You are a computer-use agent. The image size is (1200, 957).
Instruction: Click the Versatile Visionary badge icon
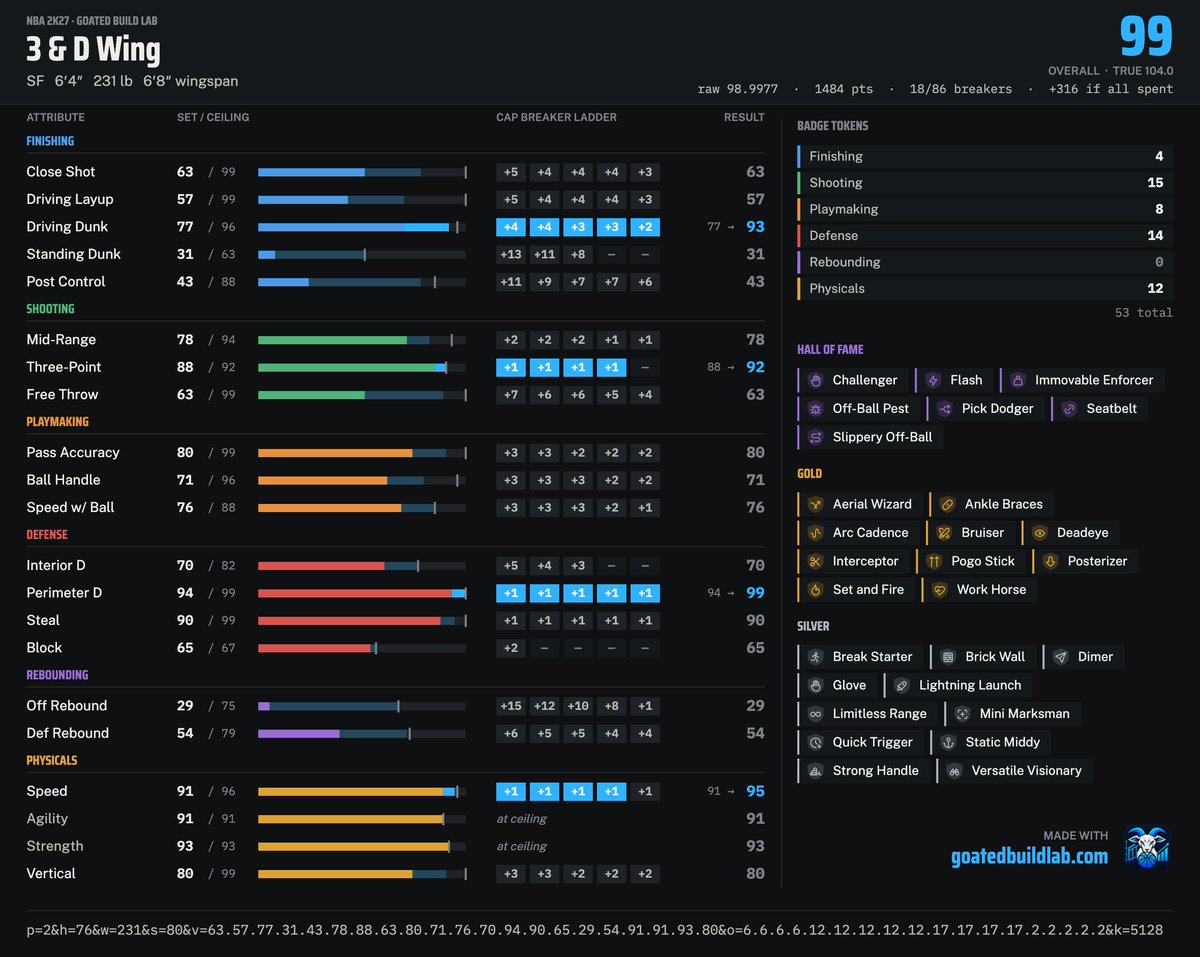(x=954, y=771)
